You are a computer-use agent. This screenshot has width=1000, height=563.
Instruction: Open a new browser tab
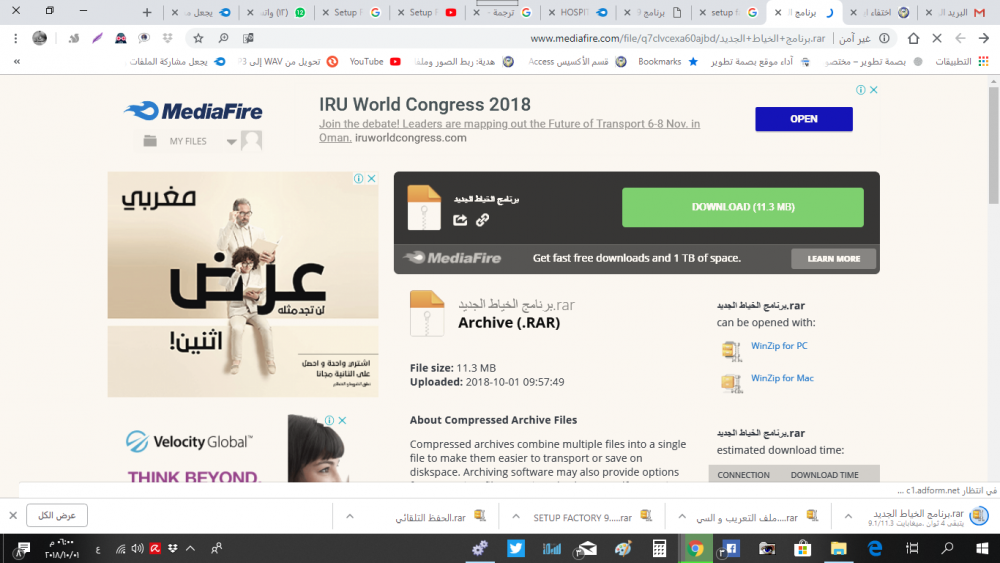point(147,12)
